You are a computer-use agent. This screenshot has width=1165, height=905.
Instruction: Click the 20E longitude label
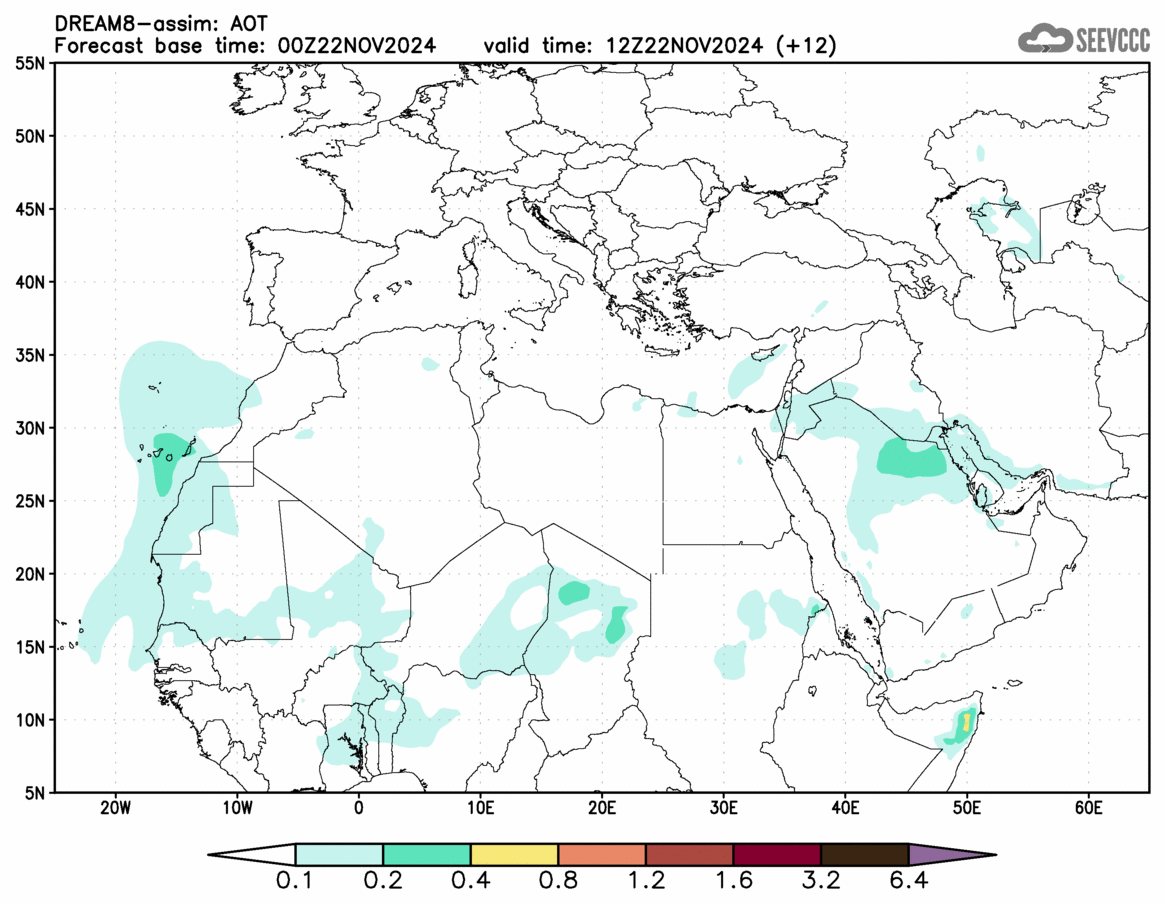pyautogui.click(x=602, y=808)
